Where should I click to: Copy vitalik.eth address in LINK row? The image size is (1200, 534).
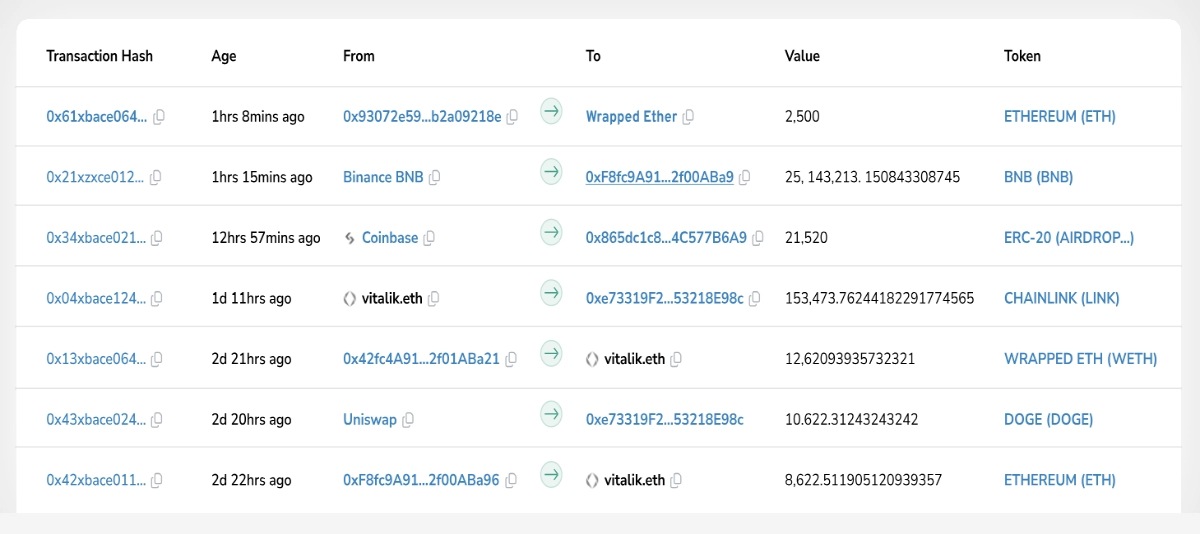434,299
